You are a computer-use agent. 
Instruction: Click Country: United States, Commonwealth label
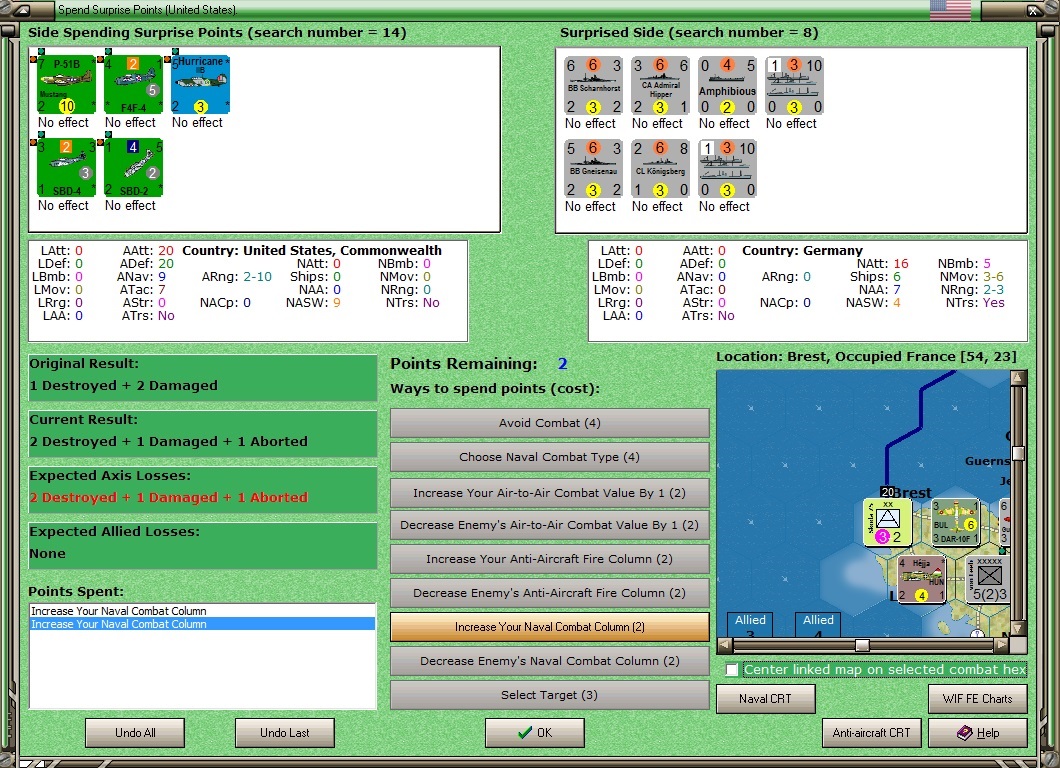(312, 251)
